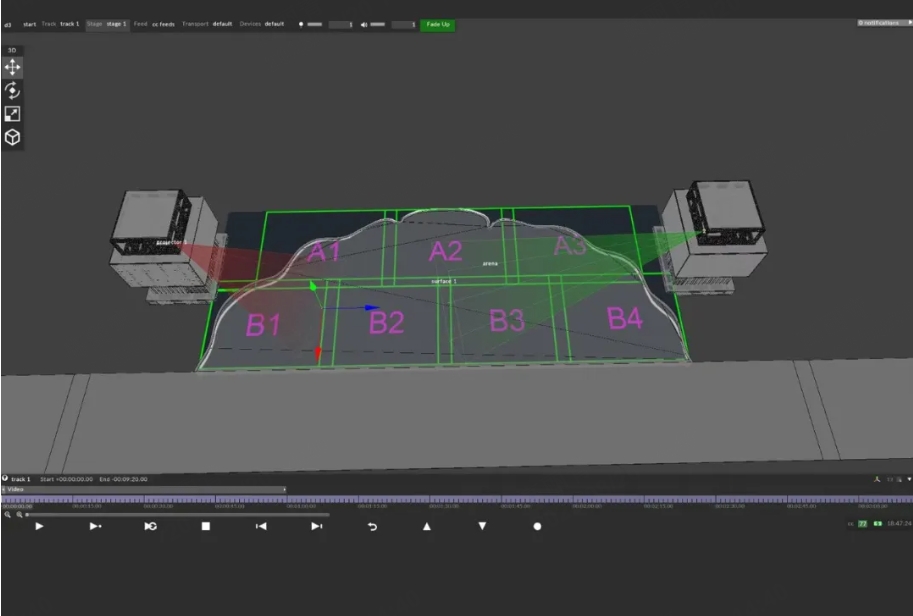Click the return/undo arrow transport icon
913x616 pixels.
point(372,526)
